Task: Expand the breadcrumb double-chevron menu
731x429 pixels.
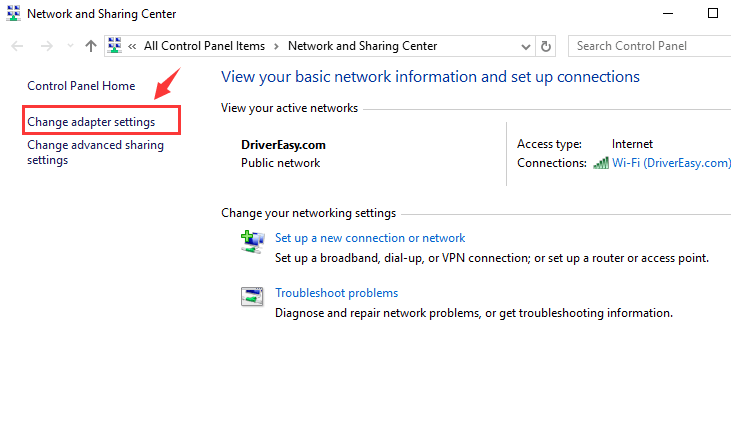Action: point(132,46)
